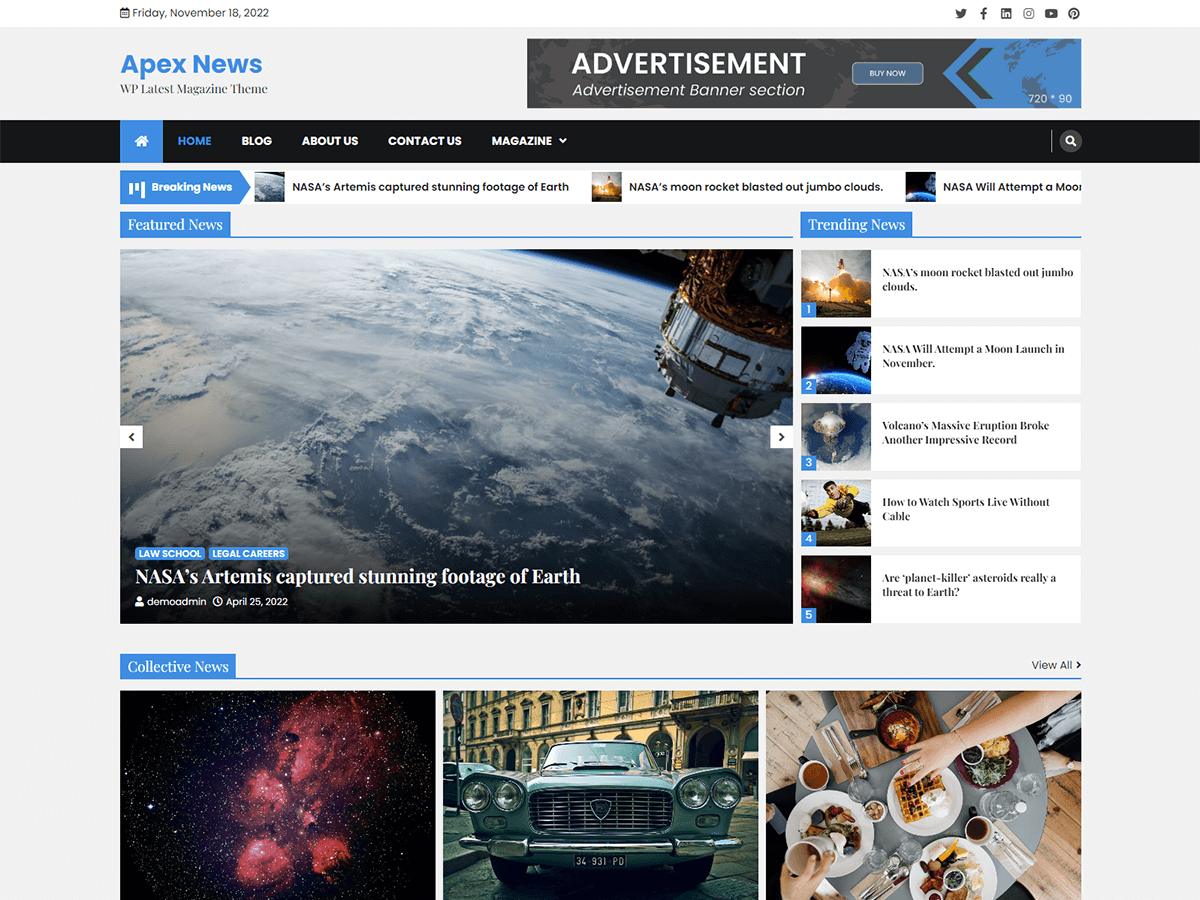Go back using the featured slider left arrow
This screenshot has width=1200, height=900.
point(131,437)
